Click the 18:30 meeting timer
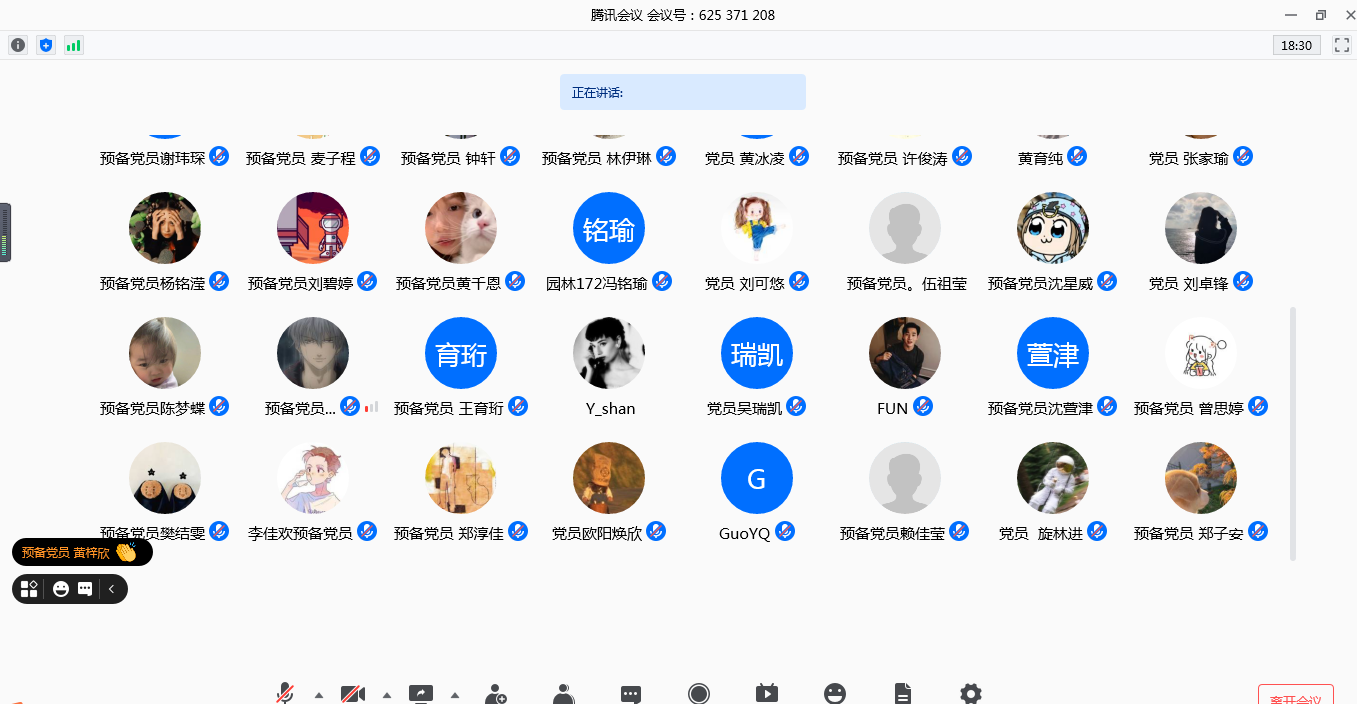 coord(1296,45)
